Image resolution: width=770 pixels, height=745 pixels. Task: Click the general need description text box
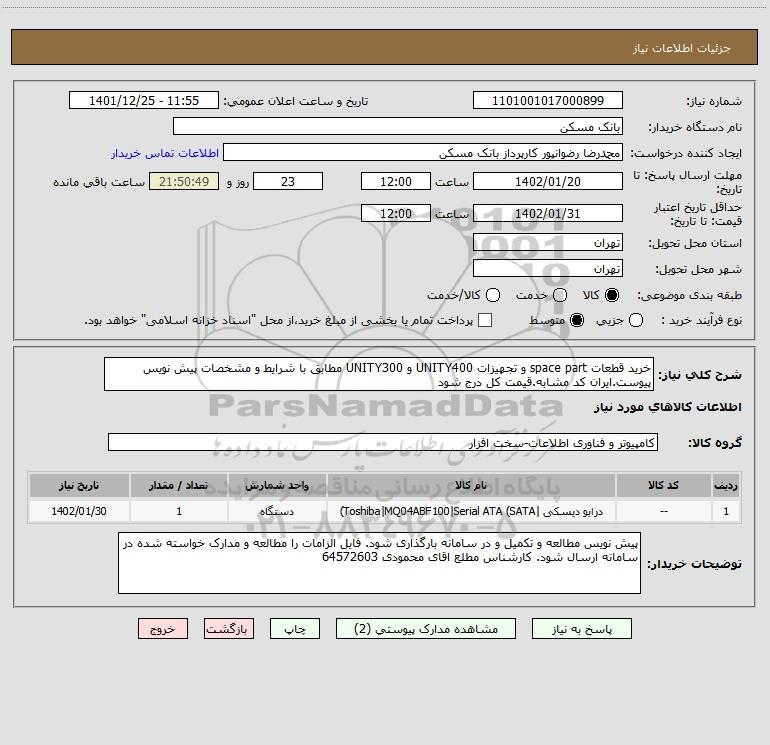click(x=379, y=375)
